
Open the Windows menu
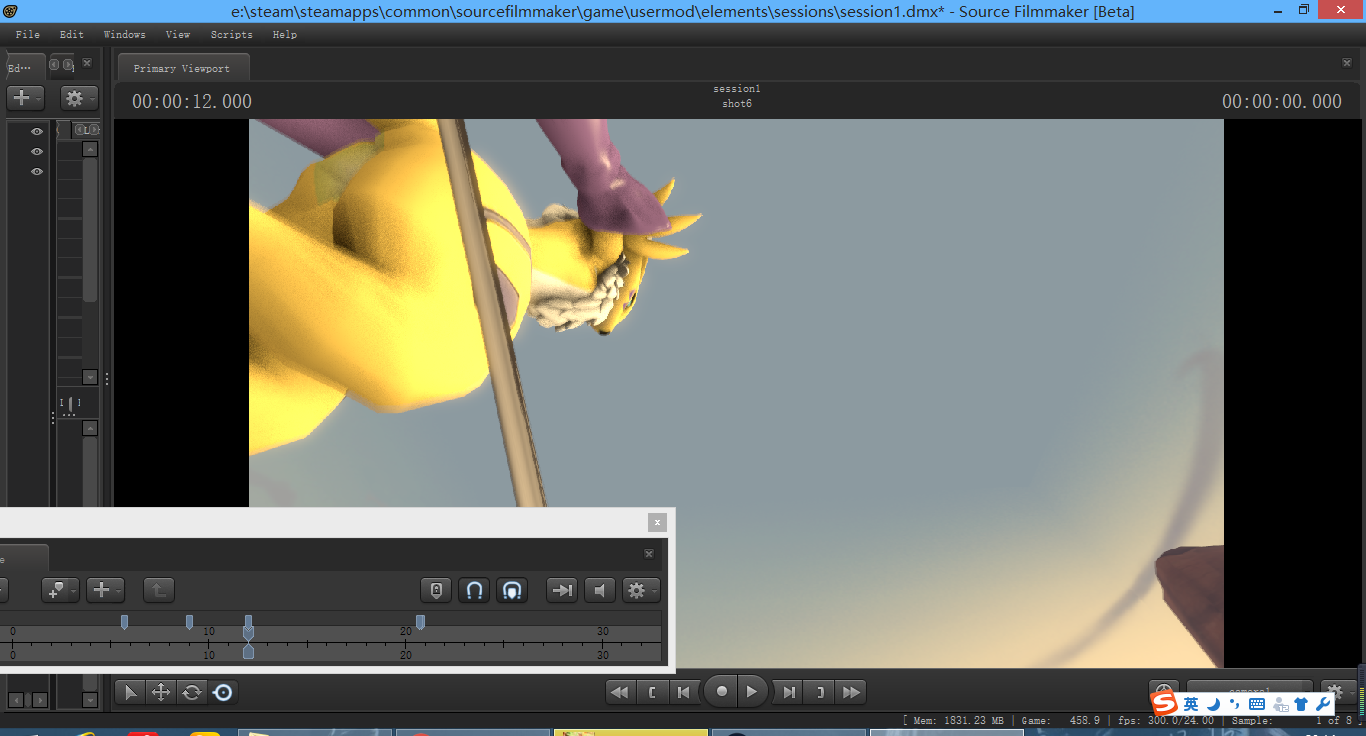125,34
